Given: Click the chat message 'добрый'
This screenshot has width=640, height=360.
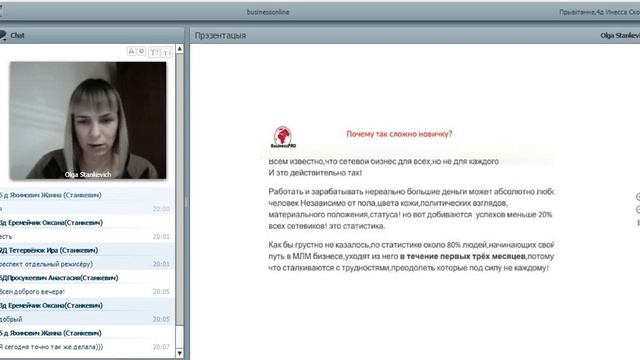Looking at the screenshot, I should (x=11, y=320).
